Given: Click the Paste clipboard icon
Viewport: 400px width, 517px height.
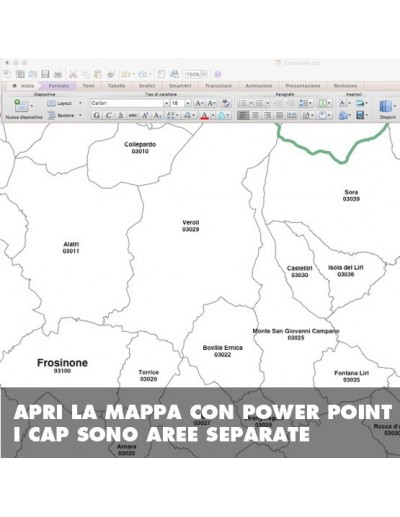Looking at the screenshot, I should (98, 74).
